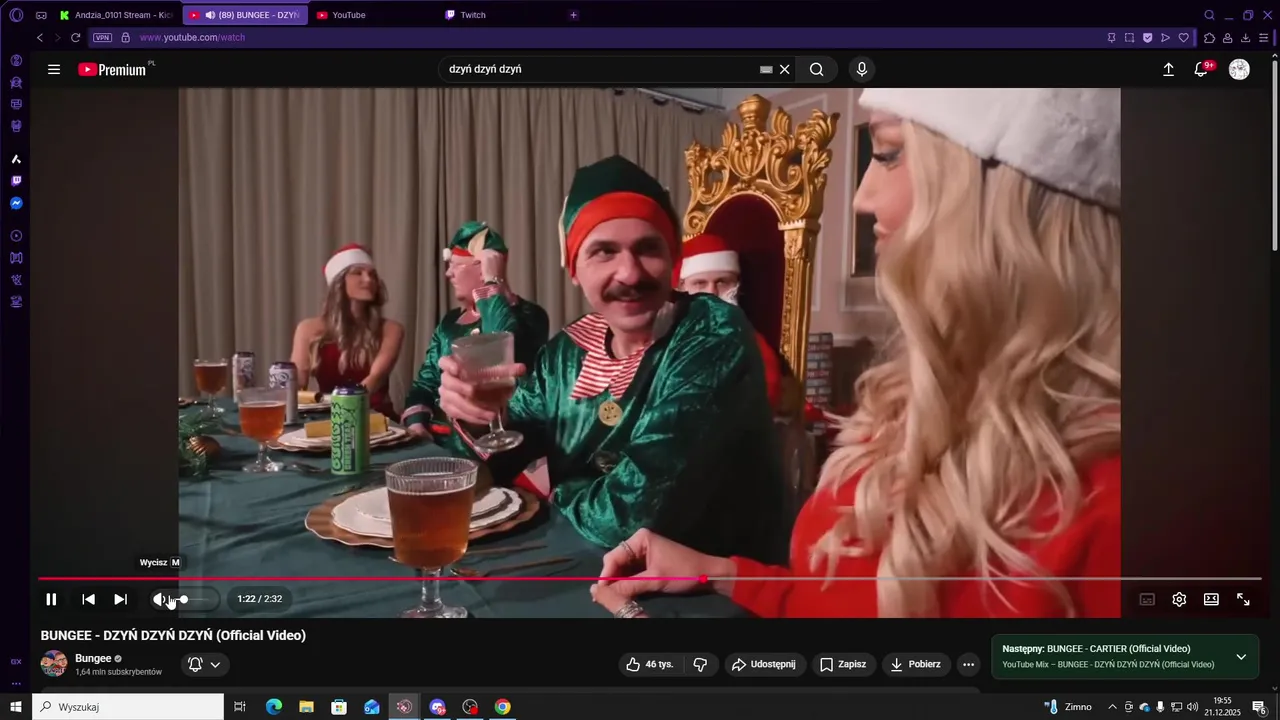Switch to theater mode view
Viewport: 1280px width, 720px height.
(1211, 599)
